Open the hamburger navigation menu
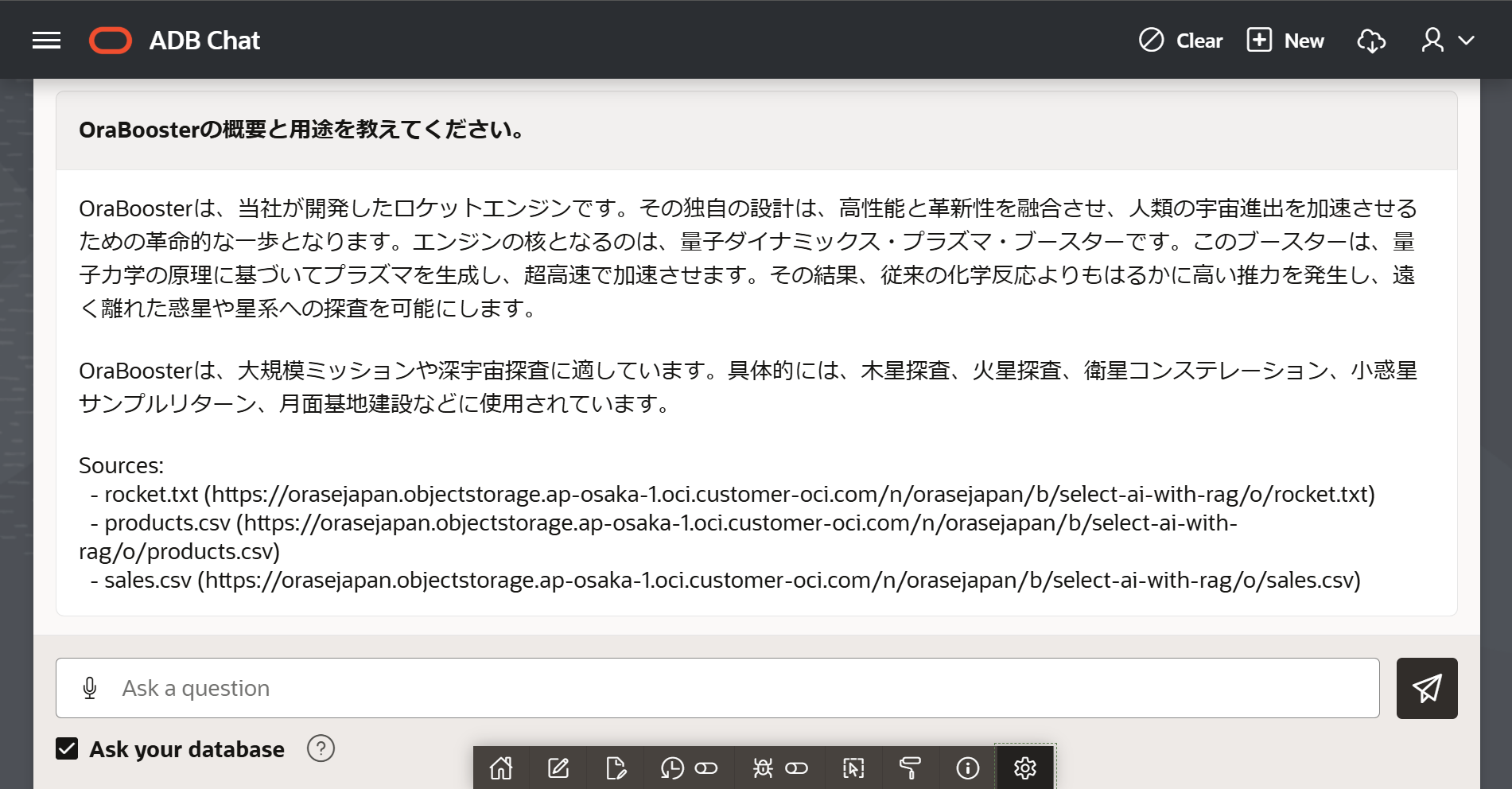 coord(46,41)
